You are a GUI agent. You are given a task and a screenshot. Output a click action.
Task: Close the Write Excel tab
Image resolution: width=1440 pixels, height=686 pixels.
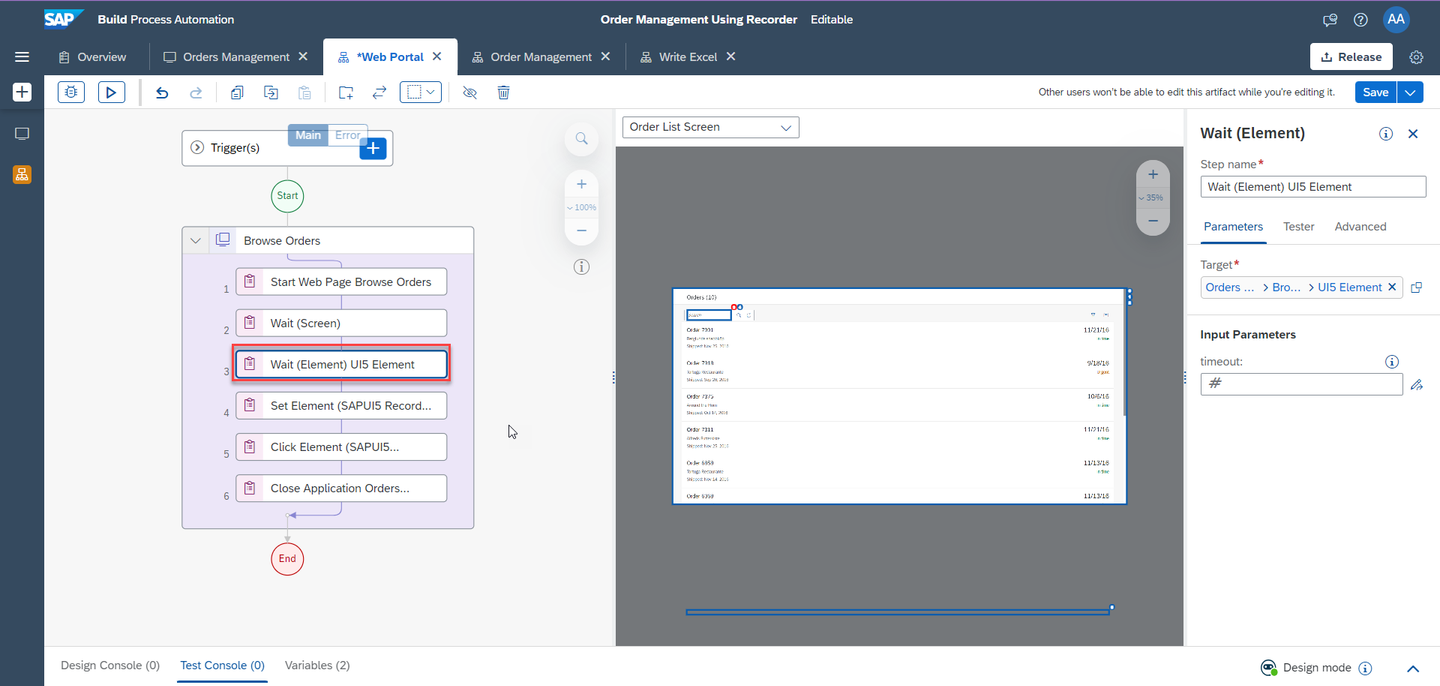coord(731,57)
